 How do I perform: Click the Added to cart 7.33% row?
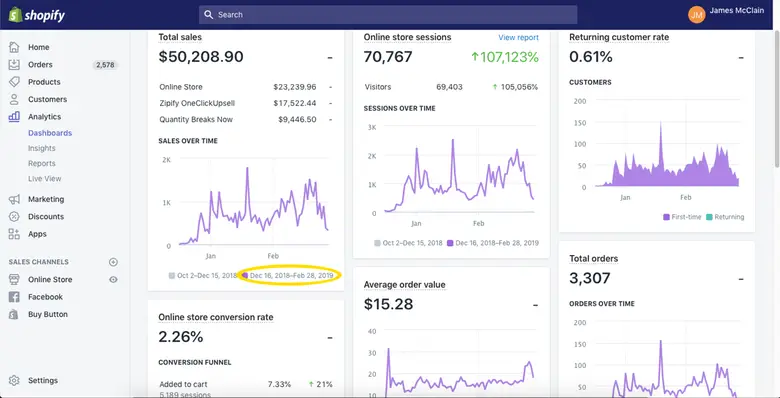point(246,385)
